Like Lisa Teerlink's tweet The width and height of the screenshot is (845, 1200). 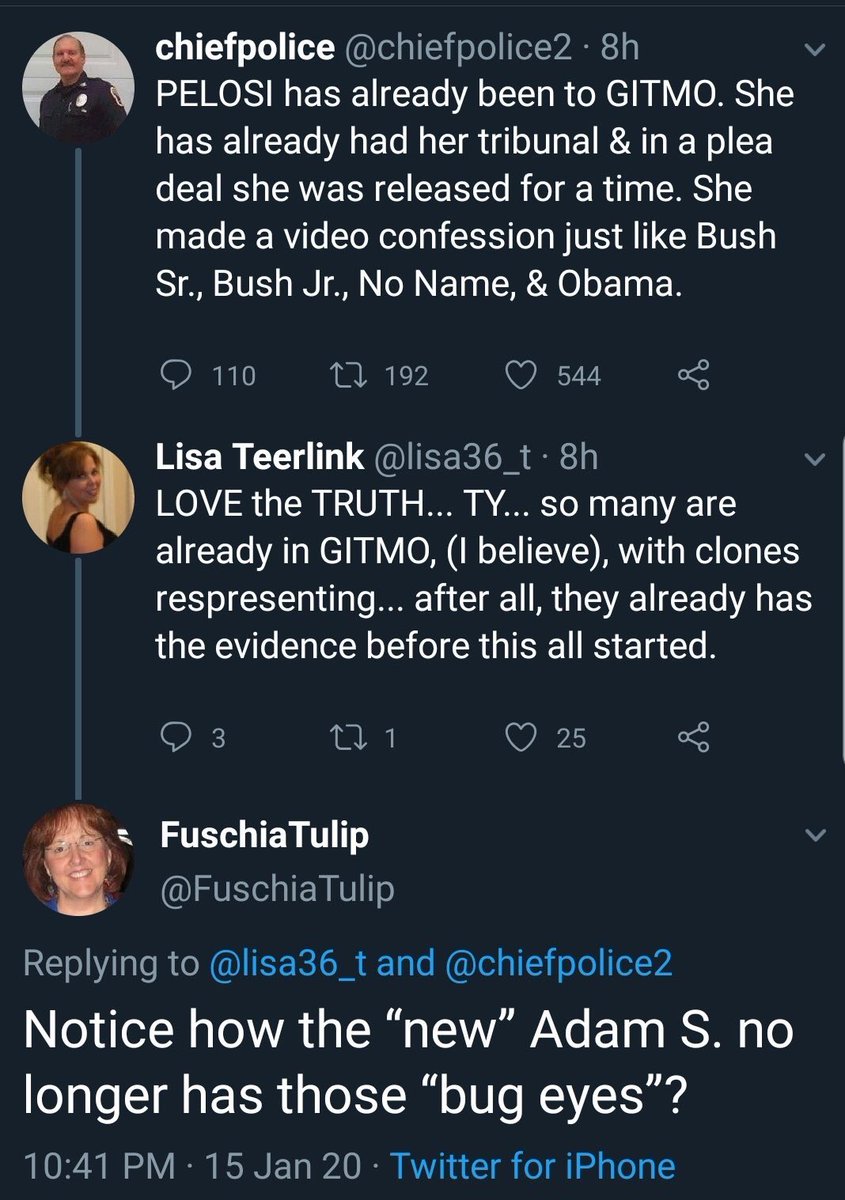[519, 737]
